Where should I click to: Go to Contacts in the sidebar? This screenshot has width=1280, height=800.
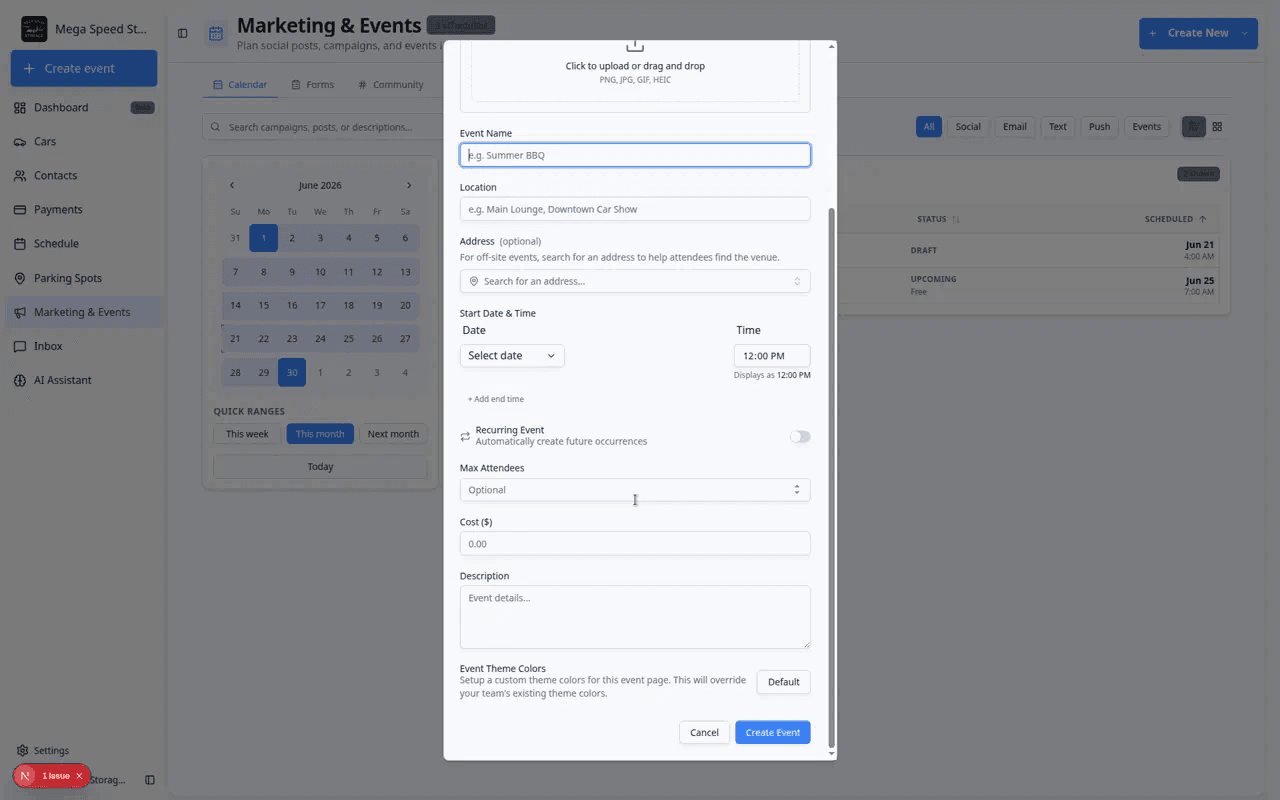click(x=55, y=175)
